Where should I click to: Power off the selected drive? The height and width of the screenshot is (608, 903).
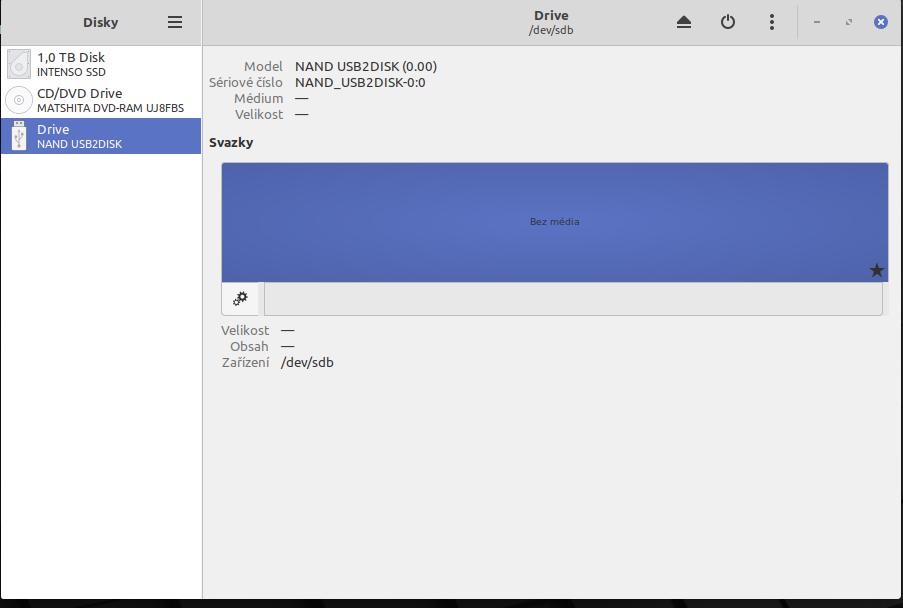[728, 22]
